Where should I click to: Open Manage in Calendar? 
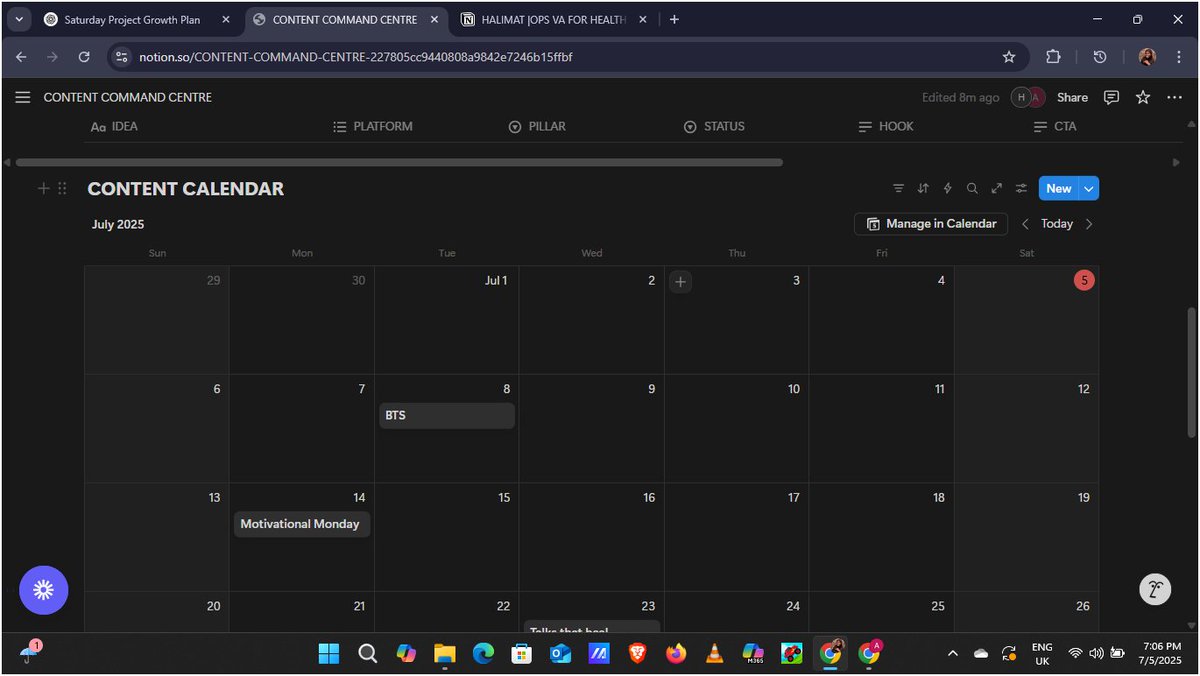point(930,224)
